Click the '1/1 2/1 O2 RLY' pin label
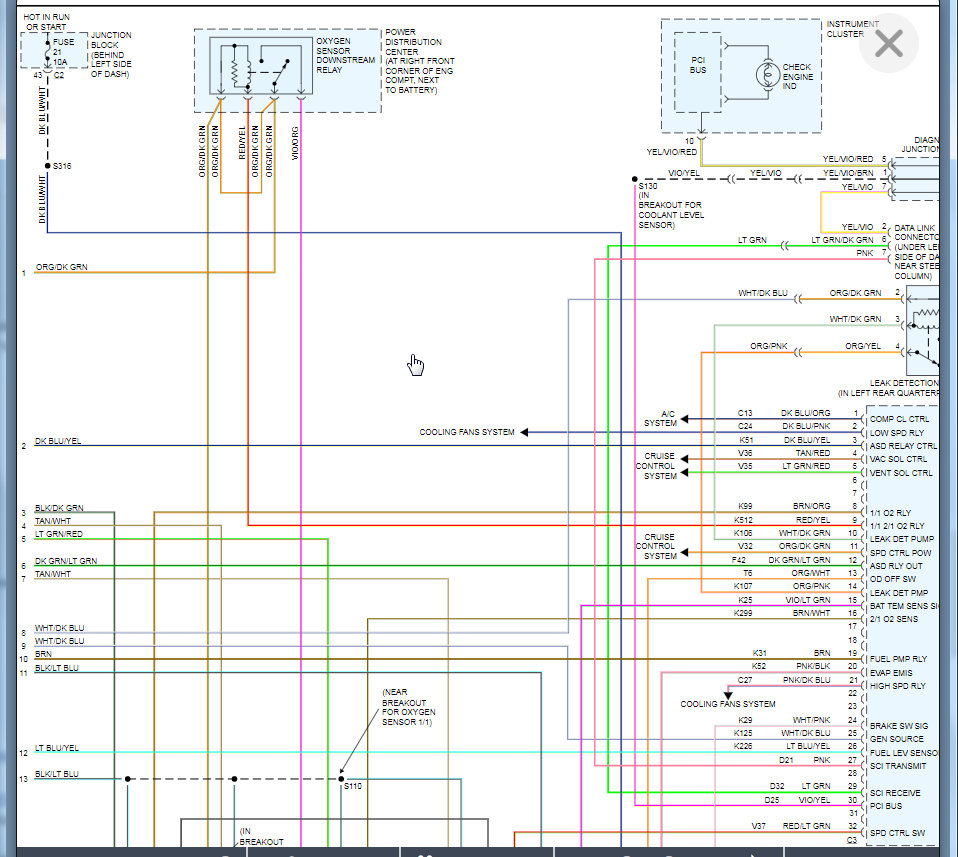Image resolution: width=958 pixels, height=857 pixels. click(897, 526)
